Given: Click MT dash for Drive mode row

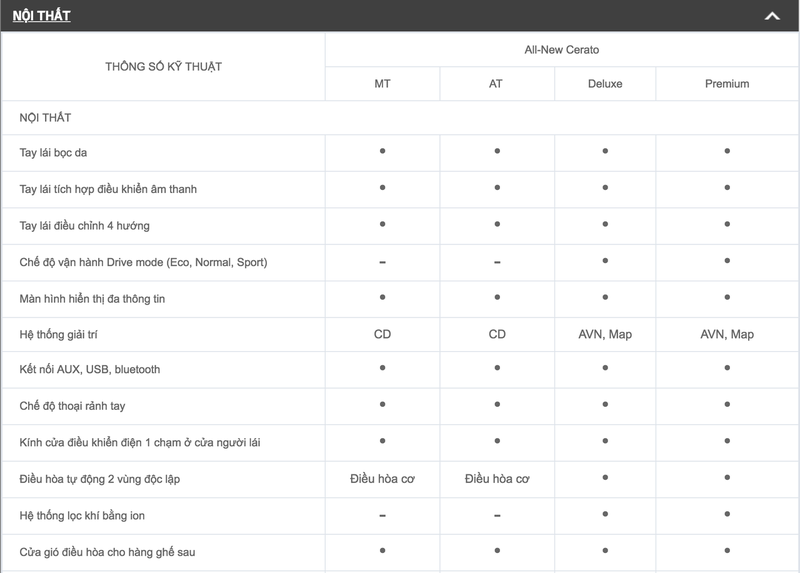Looking at the screenshot, I should point(382,262).
